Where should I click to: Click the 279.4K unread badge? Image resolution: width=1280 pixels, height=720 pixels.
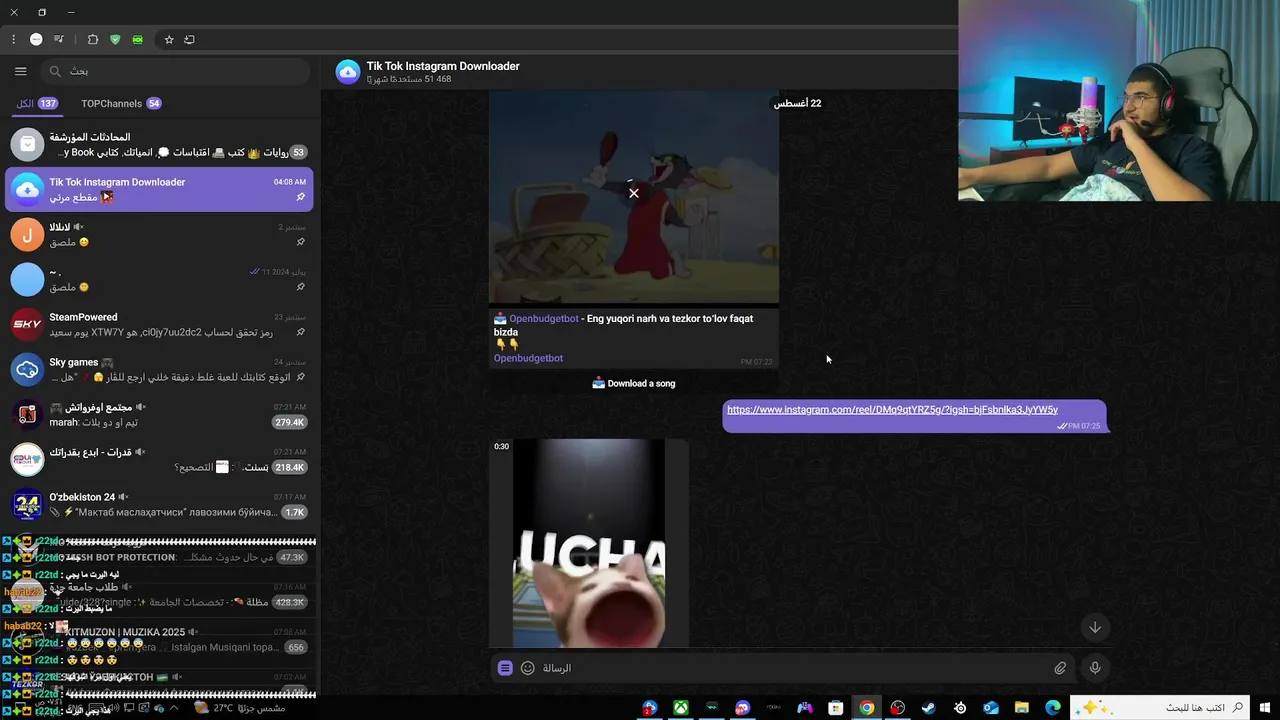tap(288, 422)
